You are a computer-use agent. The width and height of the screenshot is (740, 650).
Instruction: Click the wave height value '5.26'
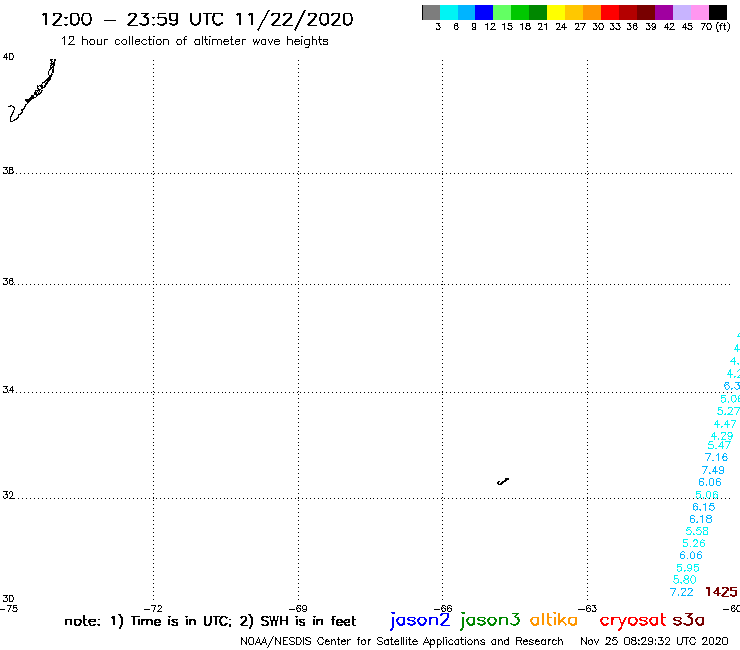point(694,543)
